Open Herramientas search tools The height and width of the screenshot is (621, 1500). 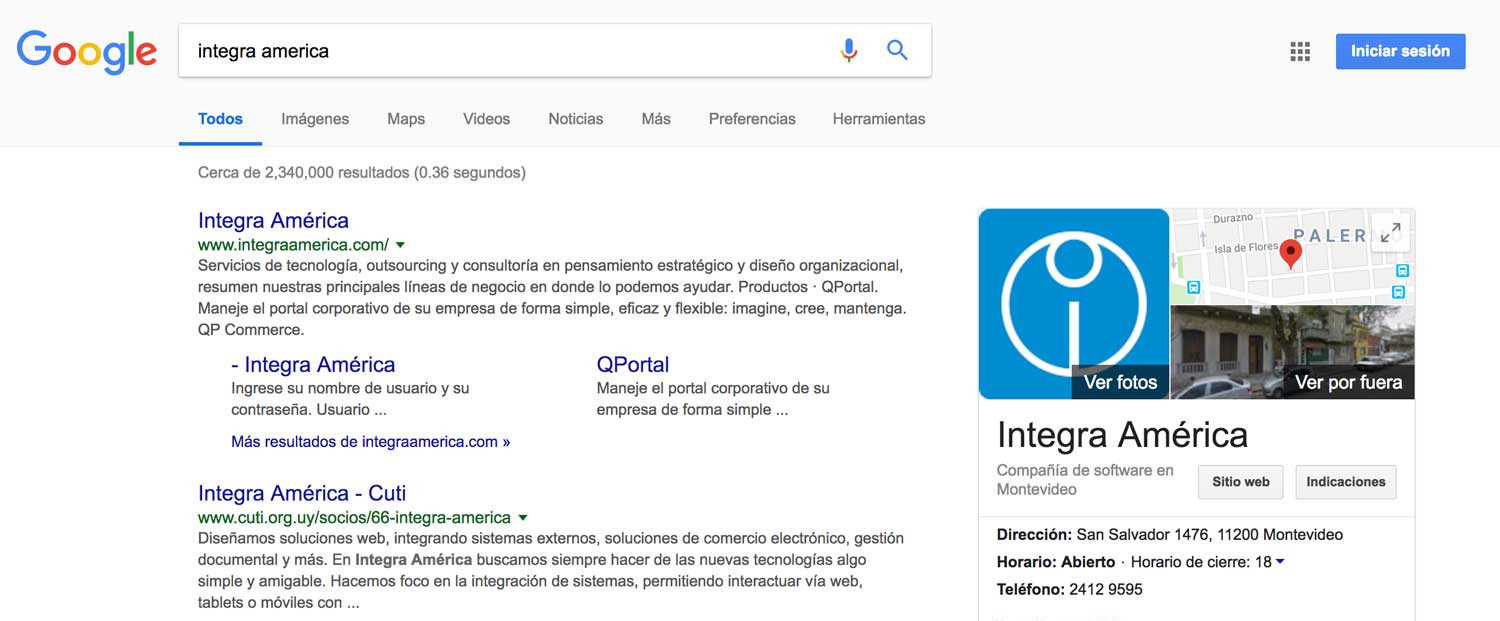(879, 119)
